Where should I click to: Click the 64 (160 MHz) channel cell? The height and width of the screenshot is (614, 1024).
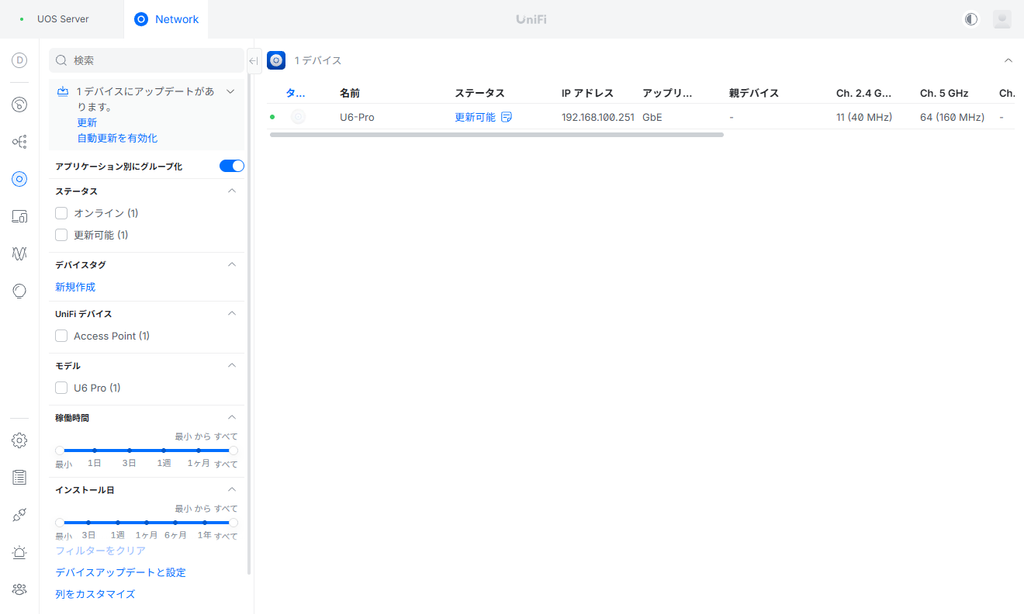[952, 118]
